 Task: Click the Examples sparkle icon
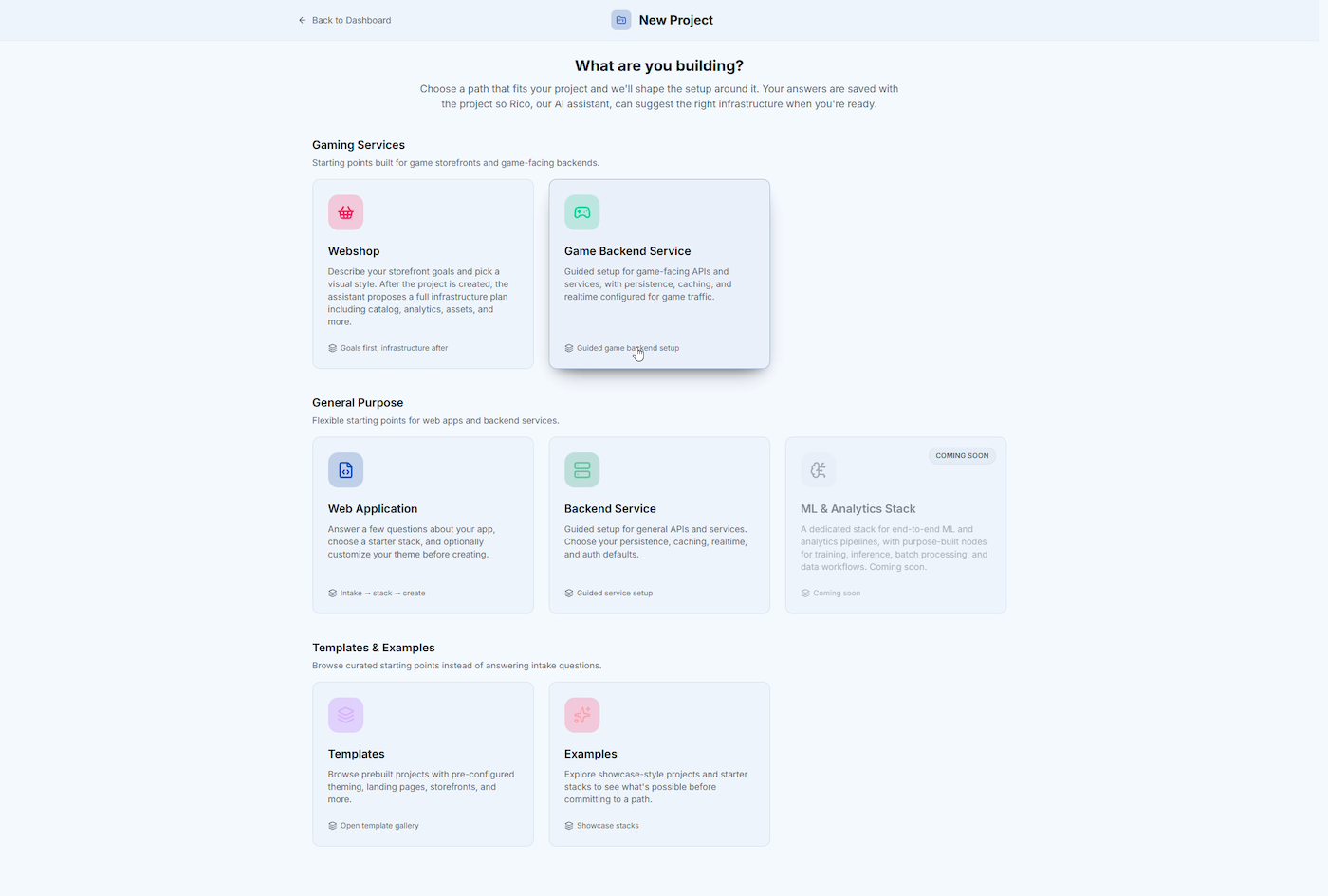tap(581, 715)
